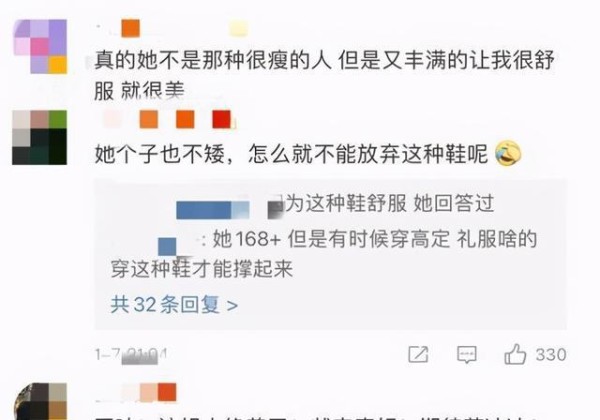
Task: Open the blue blurred replier name before 为这种鞋舒服
Action: pyautogui.click(x=213, y=210)
